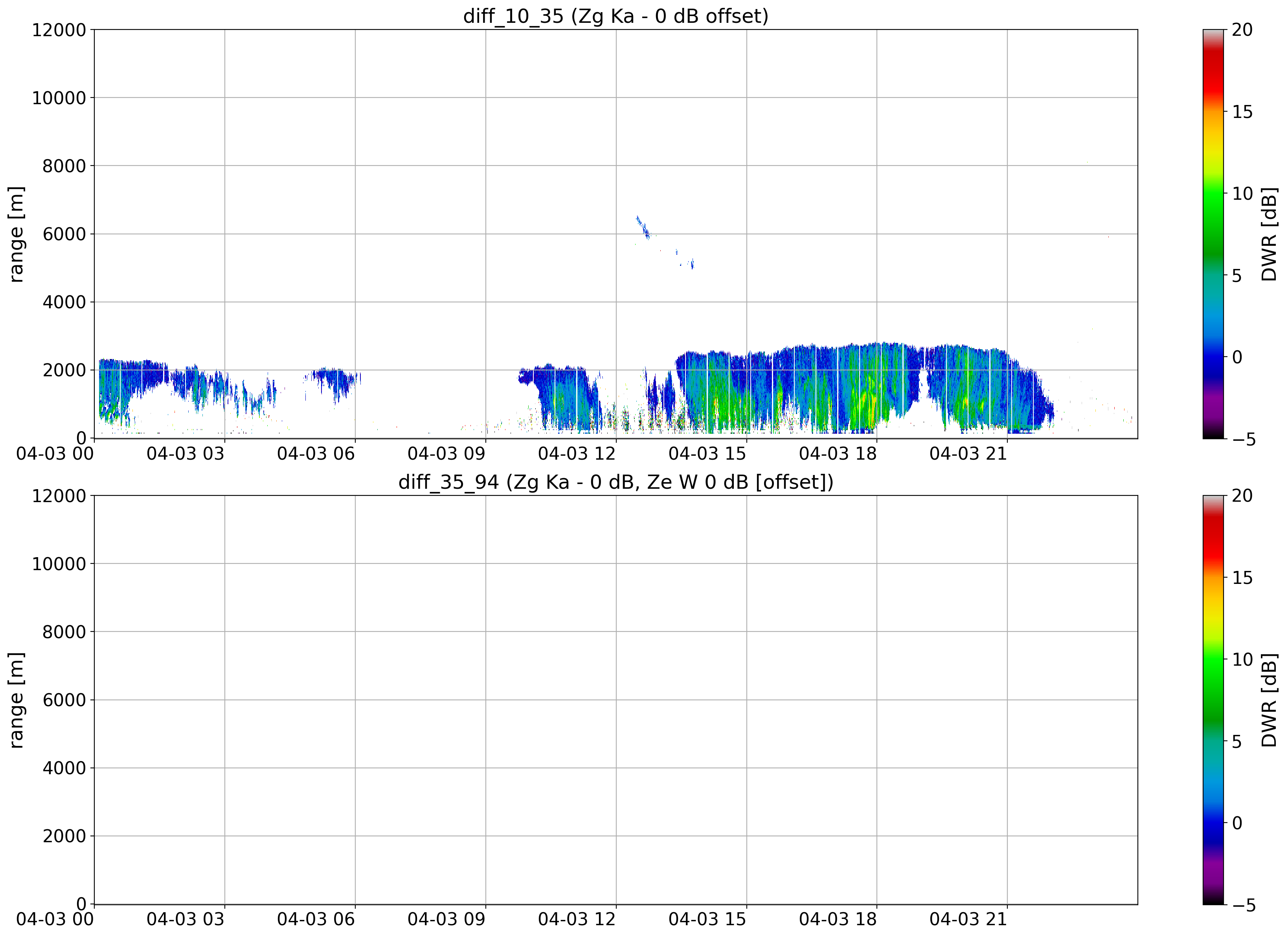The width and height of the screenshot is (1288, 937).
Task: Select the bottom plot's 'range [m]' axis label
Action: pos(17,700)
